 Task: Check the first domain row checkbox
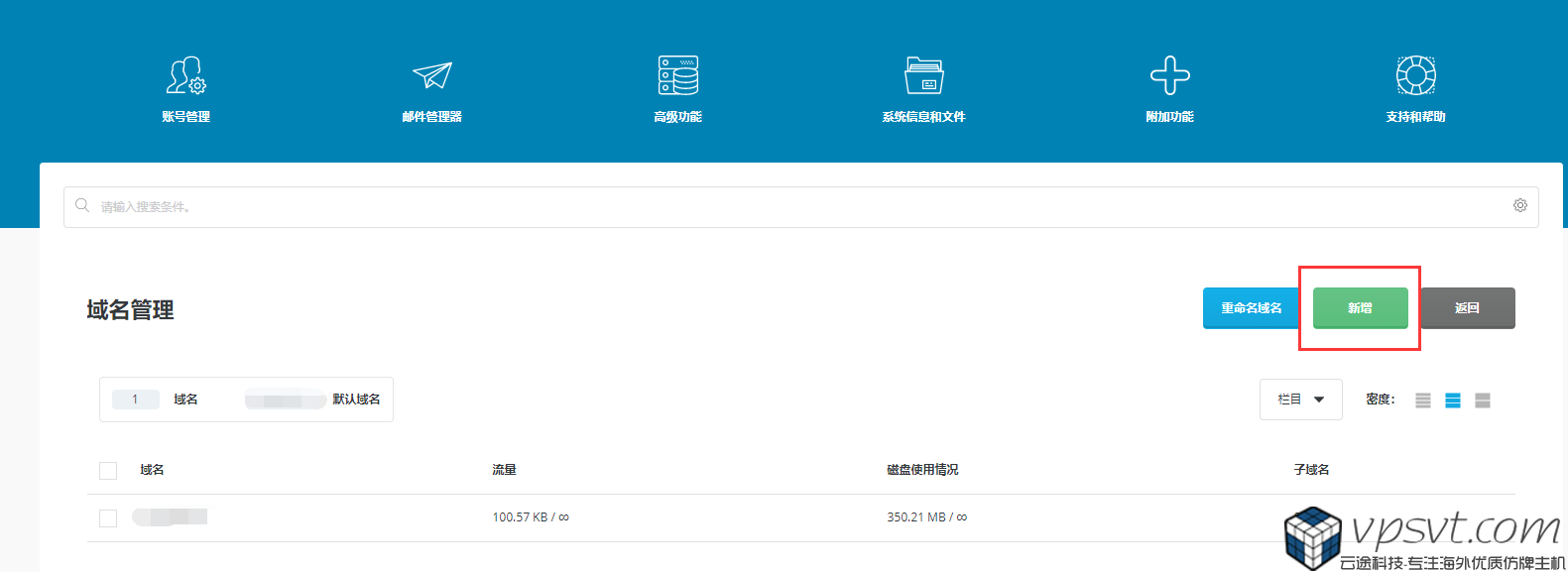click(108, 518)
